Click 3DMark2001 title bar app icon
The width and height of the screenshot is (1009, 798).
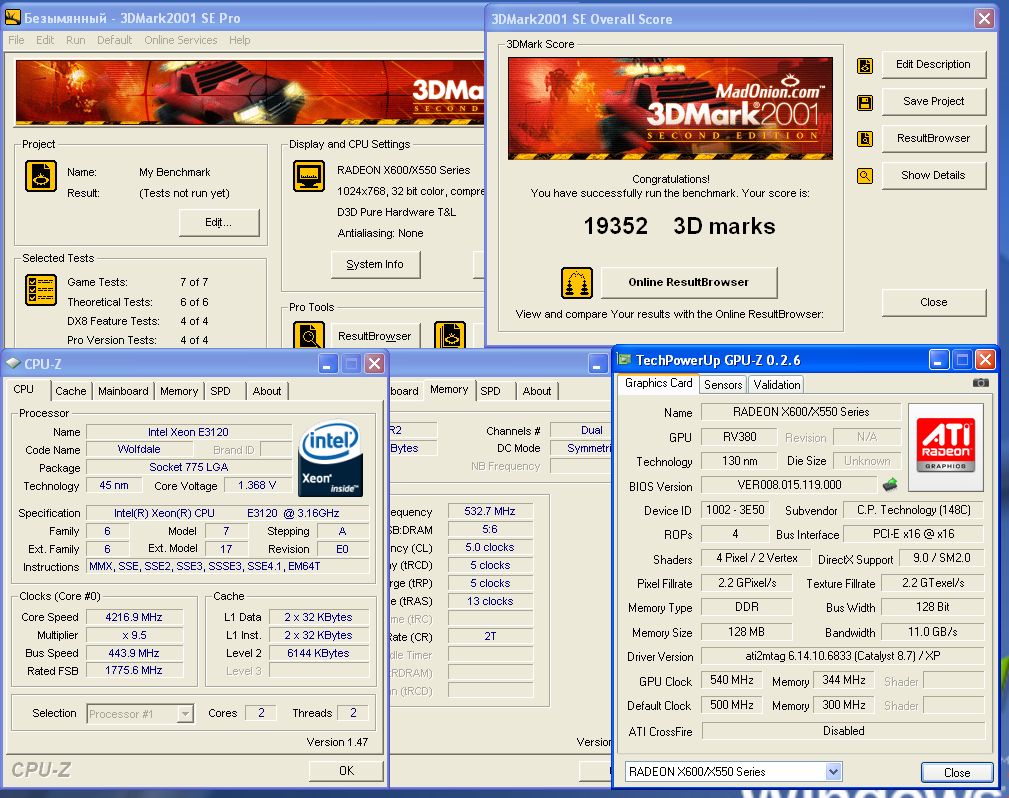(12, 17)
